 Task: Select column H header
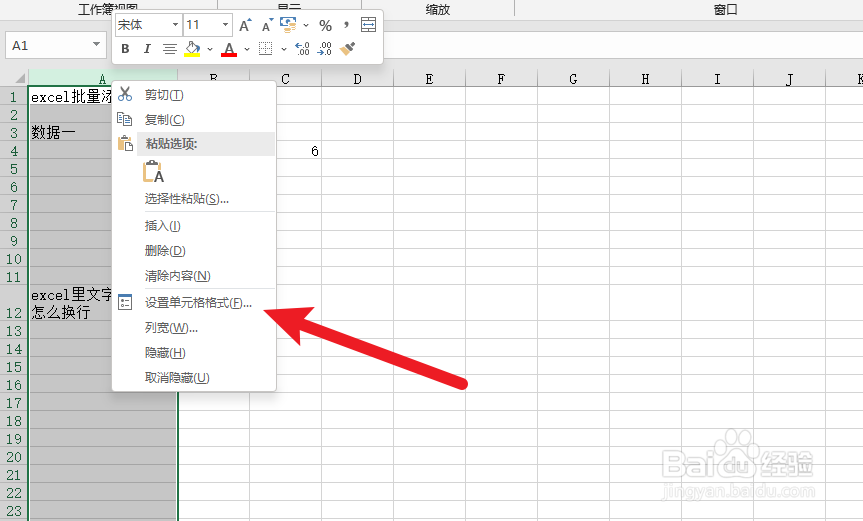click(646, 79)
